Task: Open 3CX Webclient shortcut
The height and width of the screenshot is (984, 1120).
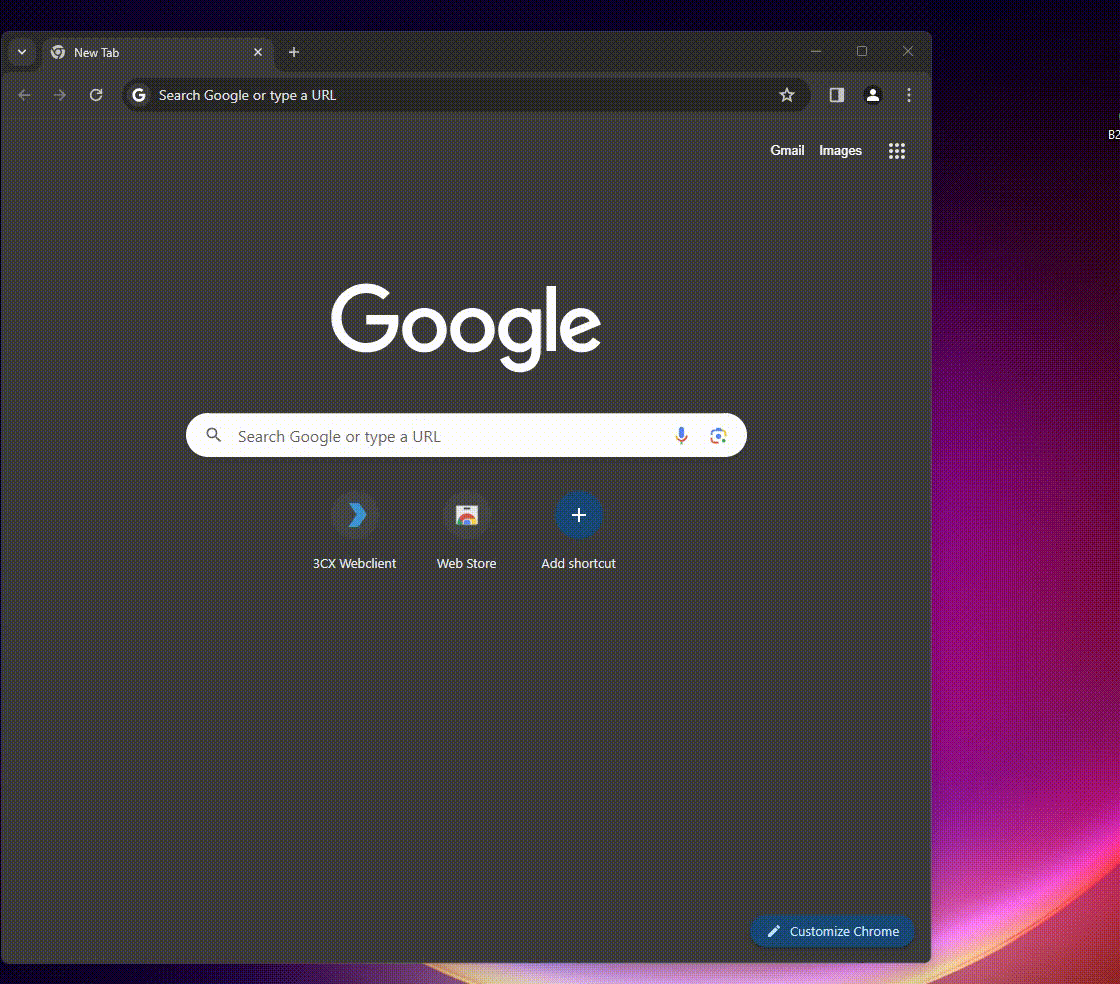Action: (355, 531)
